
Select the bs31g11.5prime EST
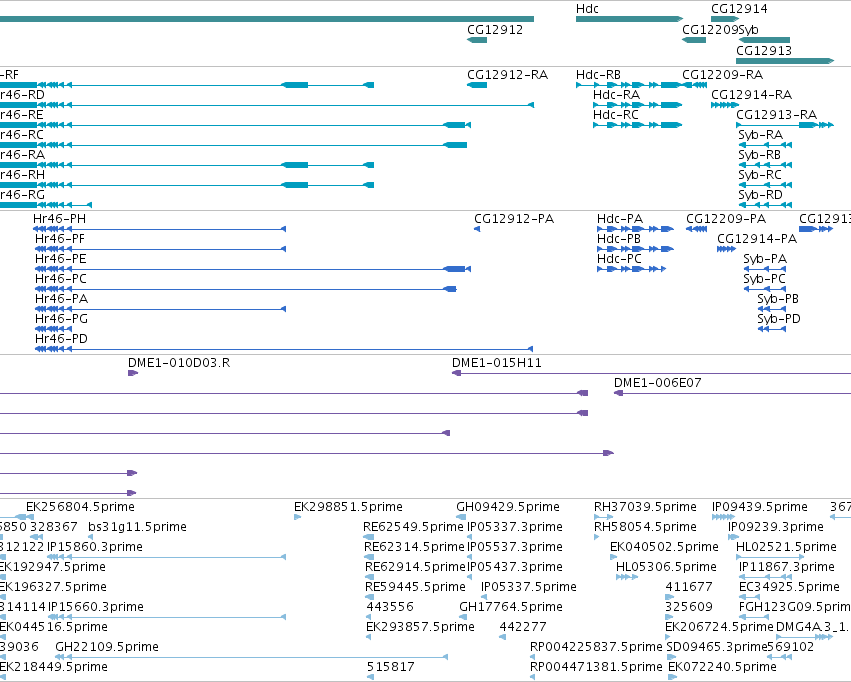coord(90,537)
